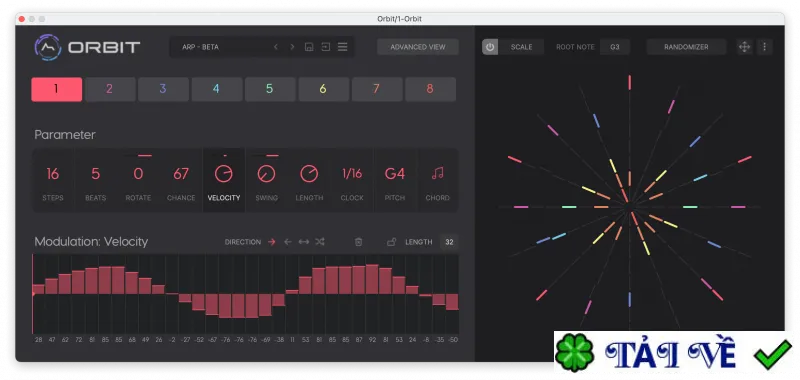
Task: Select orbit tab 1
Action: [57, 89]
